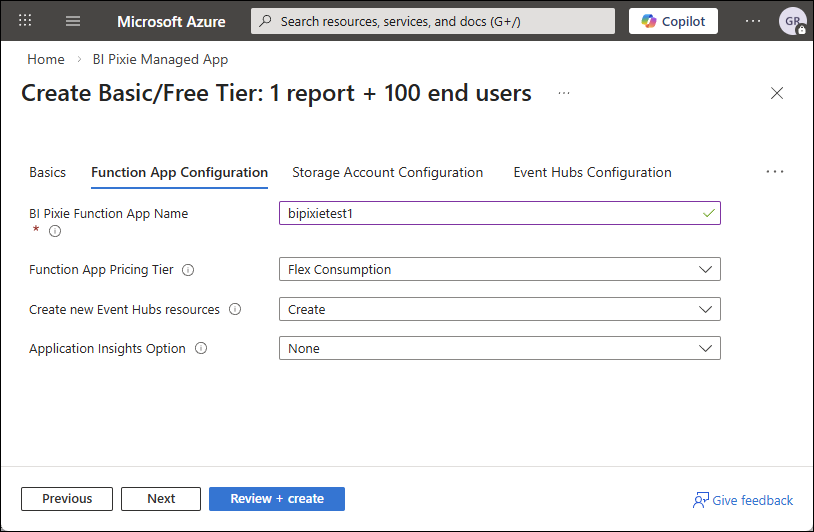Expand the Create new Event Hubs resources dropdown
The width and height of the screenshot is (814, 532).
[x=499, y=309]
